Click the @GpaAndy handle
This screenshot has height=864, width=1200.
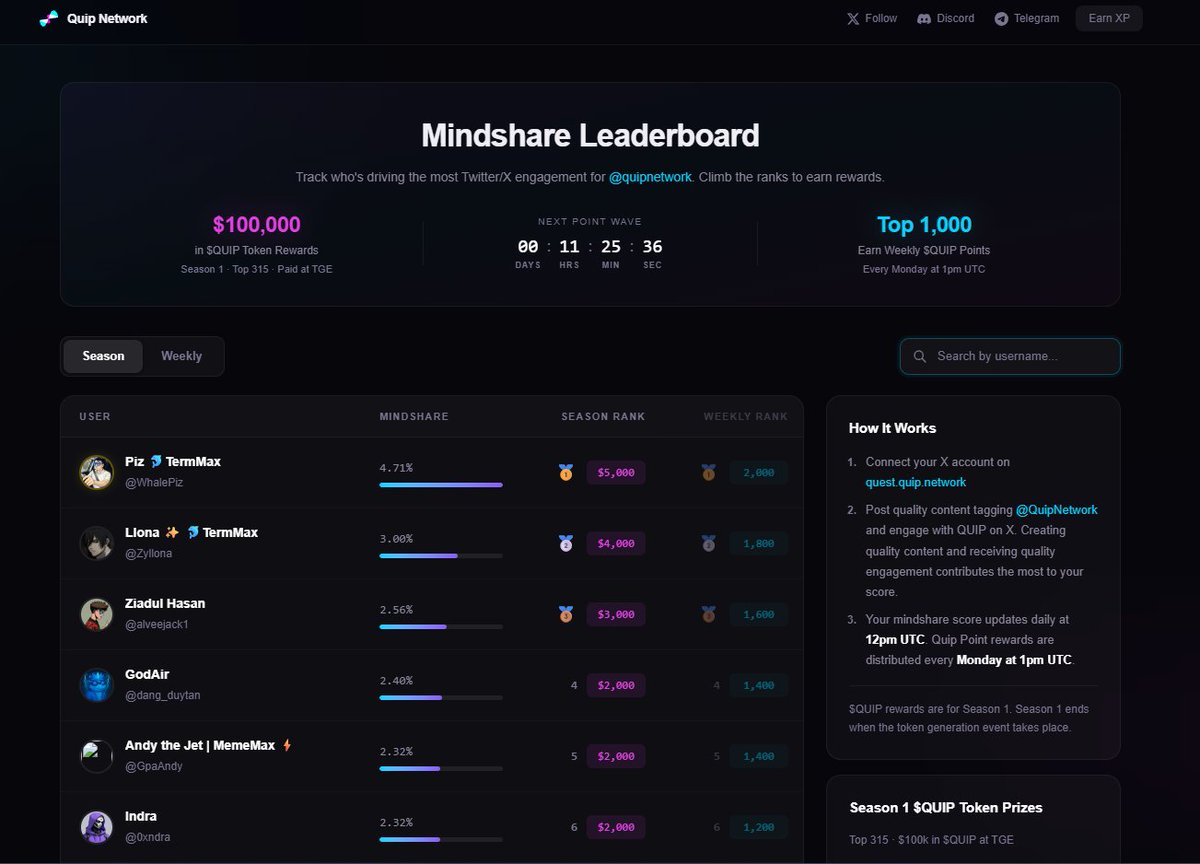coord(153,767)
